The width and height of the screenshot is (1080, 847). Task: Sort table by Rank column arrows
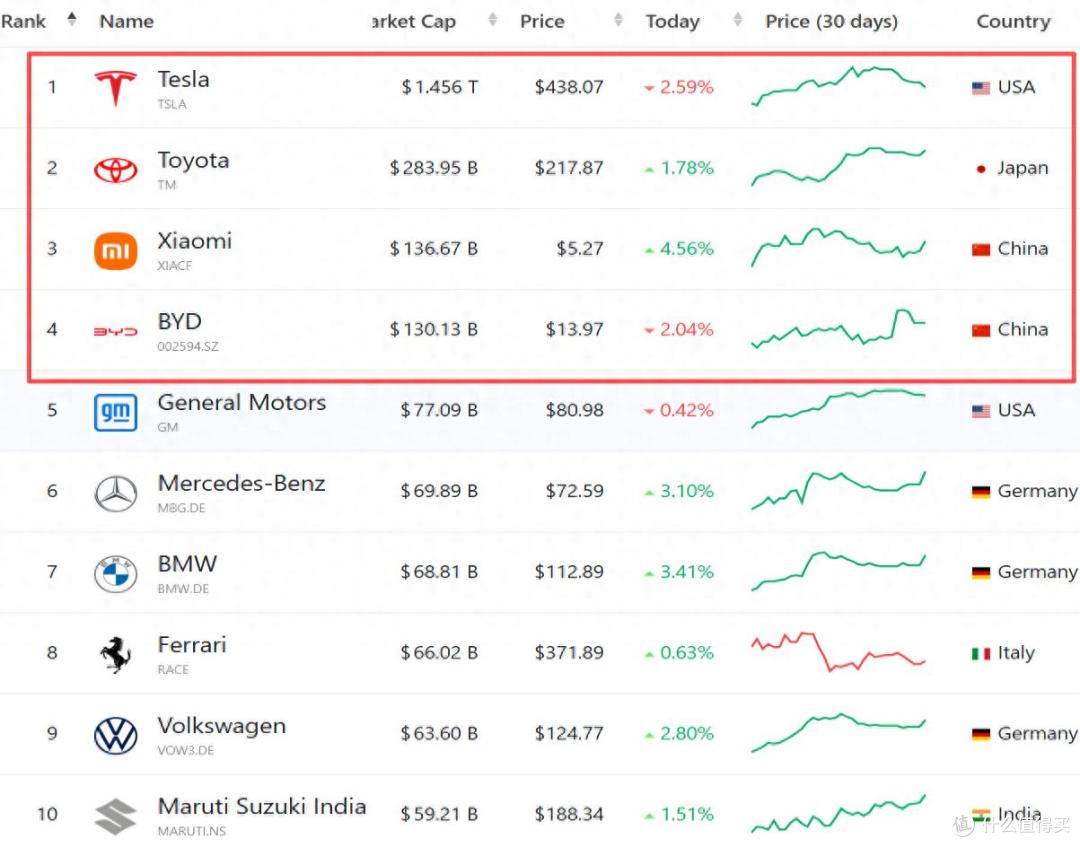point(71,20)
